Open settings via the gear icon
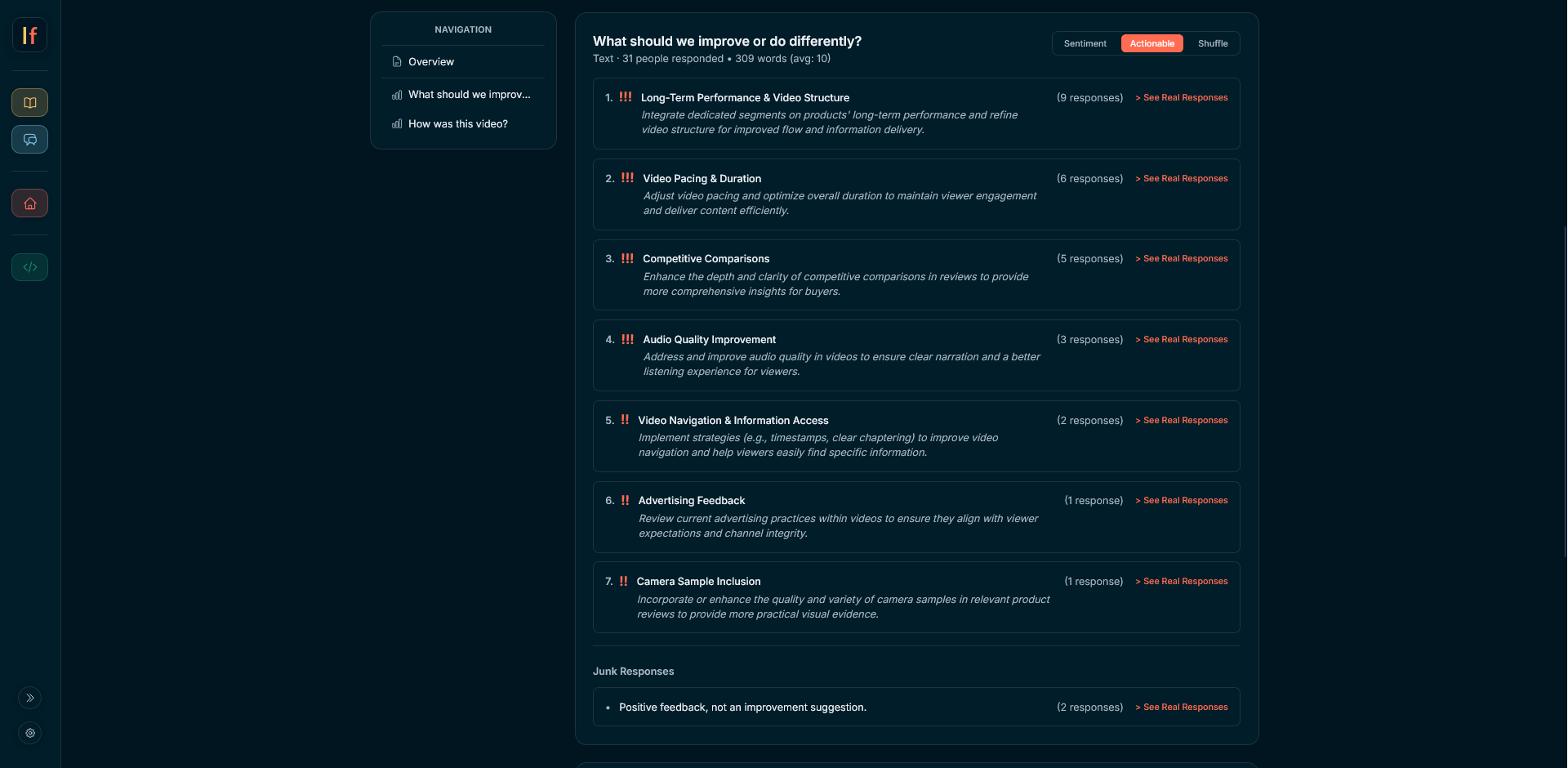This screenshot has width=1568, height=768. (29, 733)
